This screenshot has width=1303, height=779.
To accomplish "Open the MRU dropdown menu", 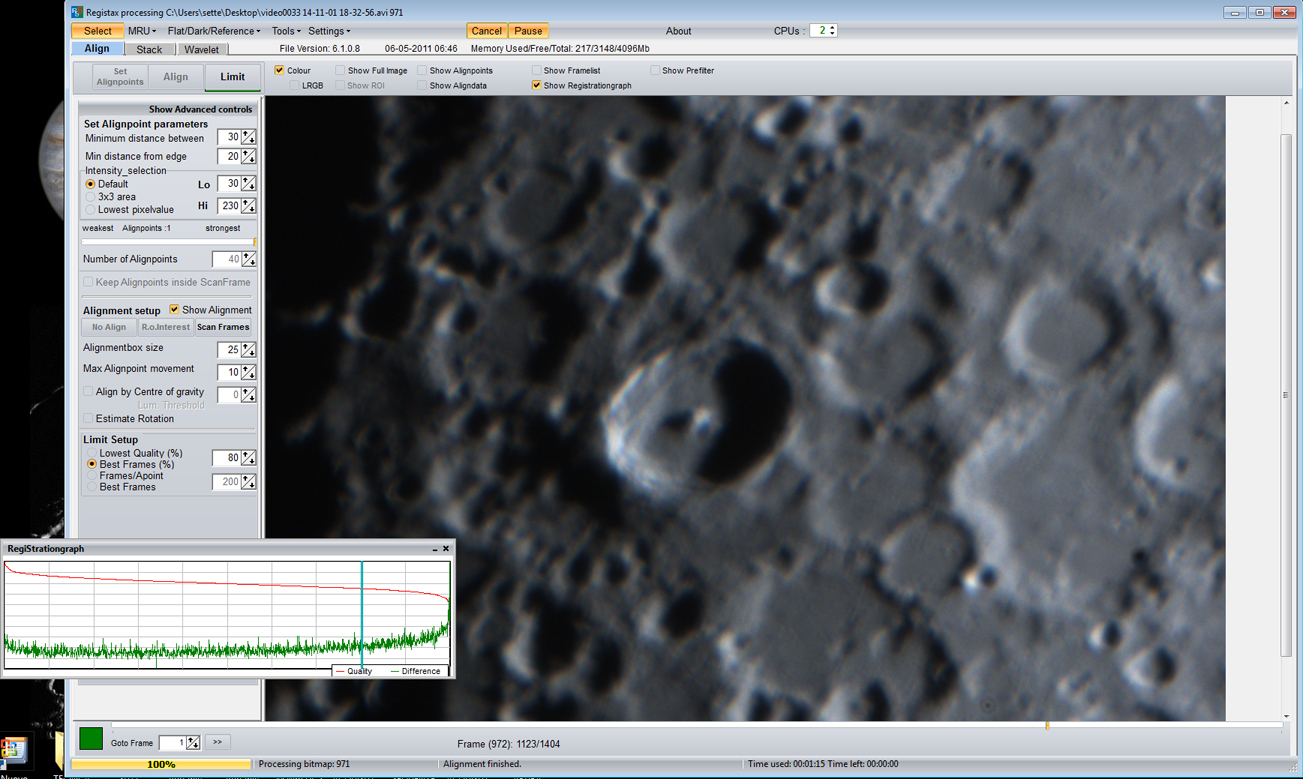I will pyautogui.click(x=141, y=31).
